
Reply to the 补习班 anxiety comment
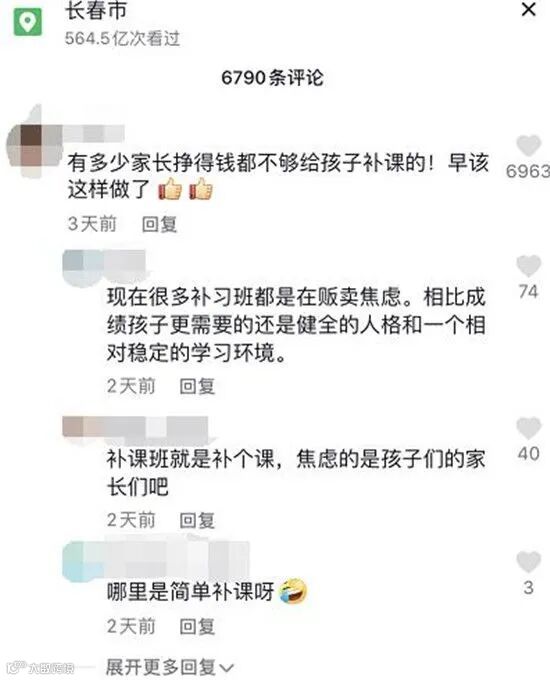[x=197, y=386]
